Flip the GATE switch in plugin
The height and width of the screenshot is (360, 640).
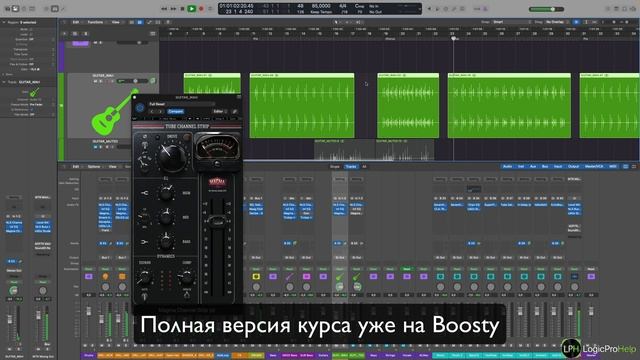pyautogui.click(x=144, y=296)
